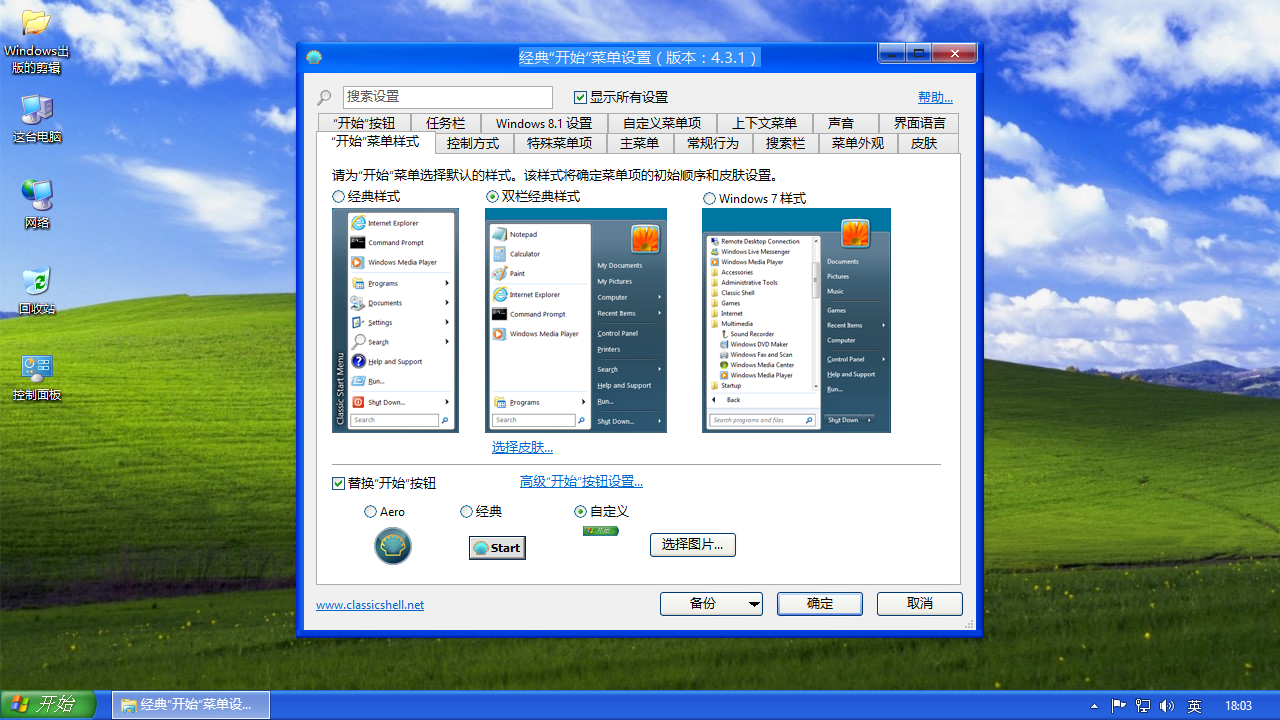Switch to 搜索栏 tab
1280x720 pixels.
786,143
